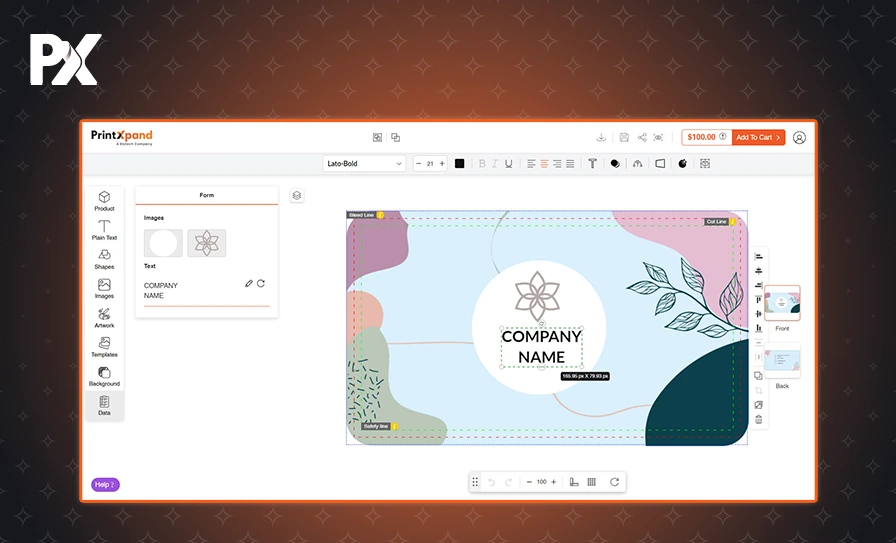
Task: Click the pencil edit icon for Company Name
Action: click(x=249, y=284)
